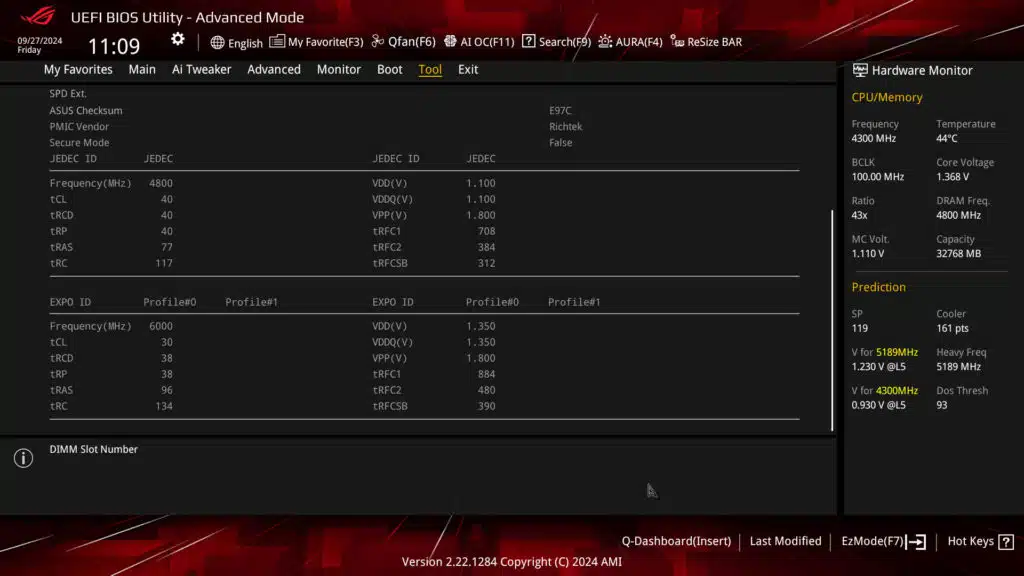This screenshot has height=576, width=1024.
Task: Switch to EzMode(F7)
Action: tap(884, 541)
